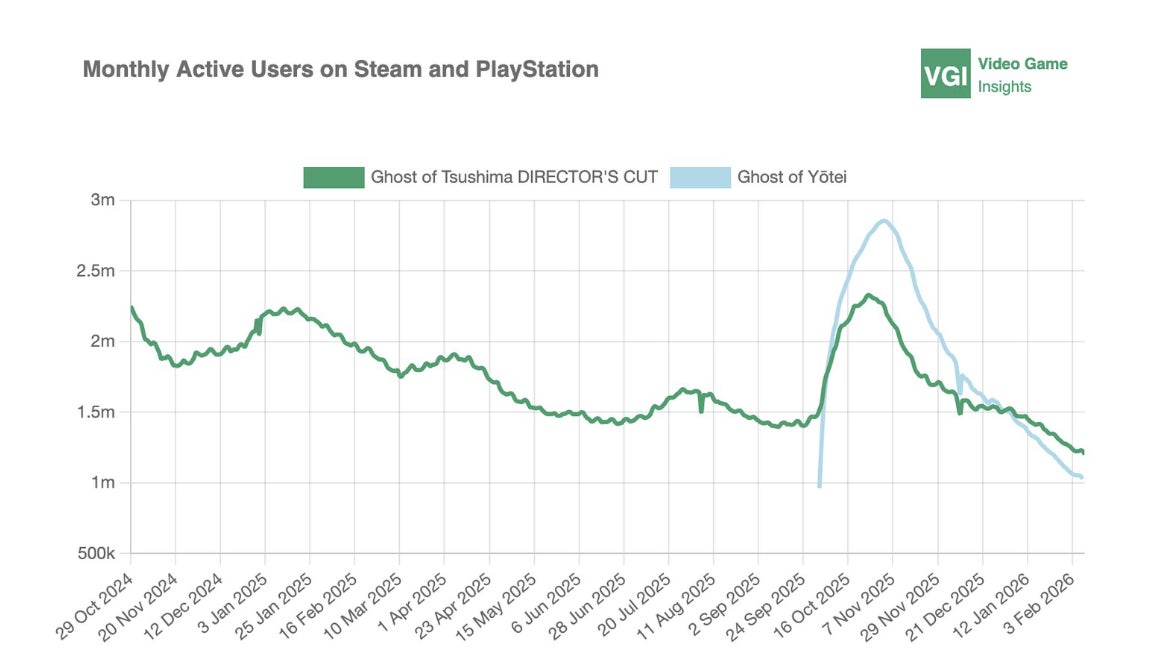Select the 3m y-axis label
Screen dimensions: 1168x657
(x=103, y=200)
